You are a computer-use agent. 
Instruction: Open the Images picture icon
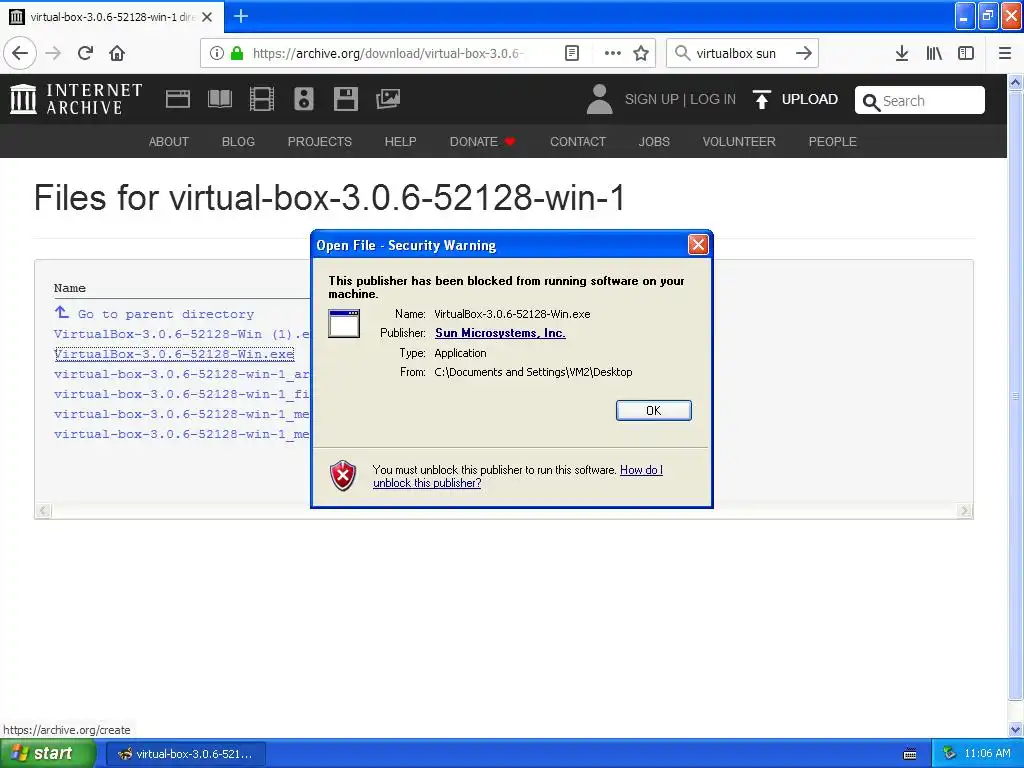[388, 99]
